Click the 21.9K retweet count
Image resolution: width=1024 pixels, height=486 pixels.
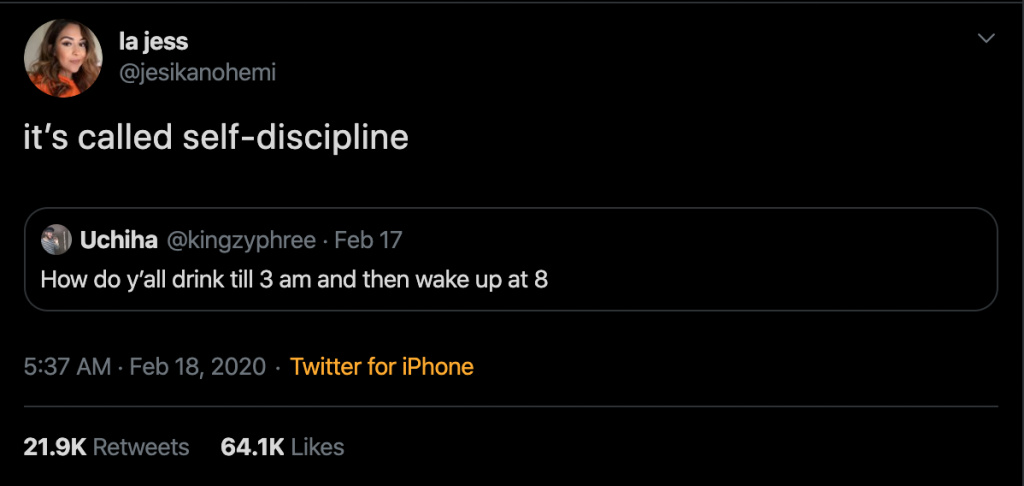pyautogui.click(x=54, y=447)
